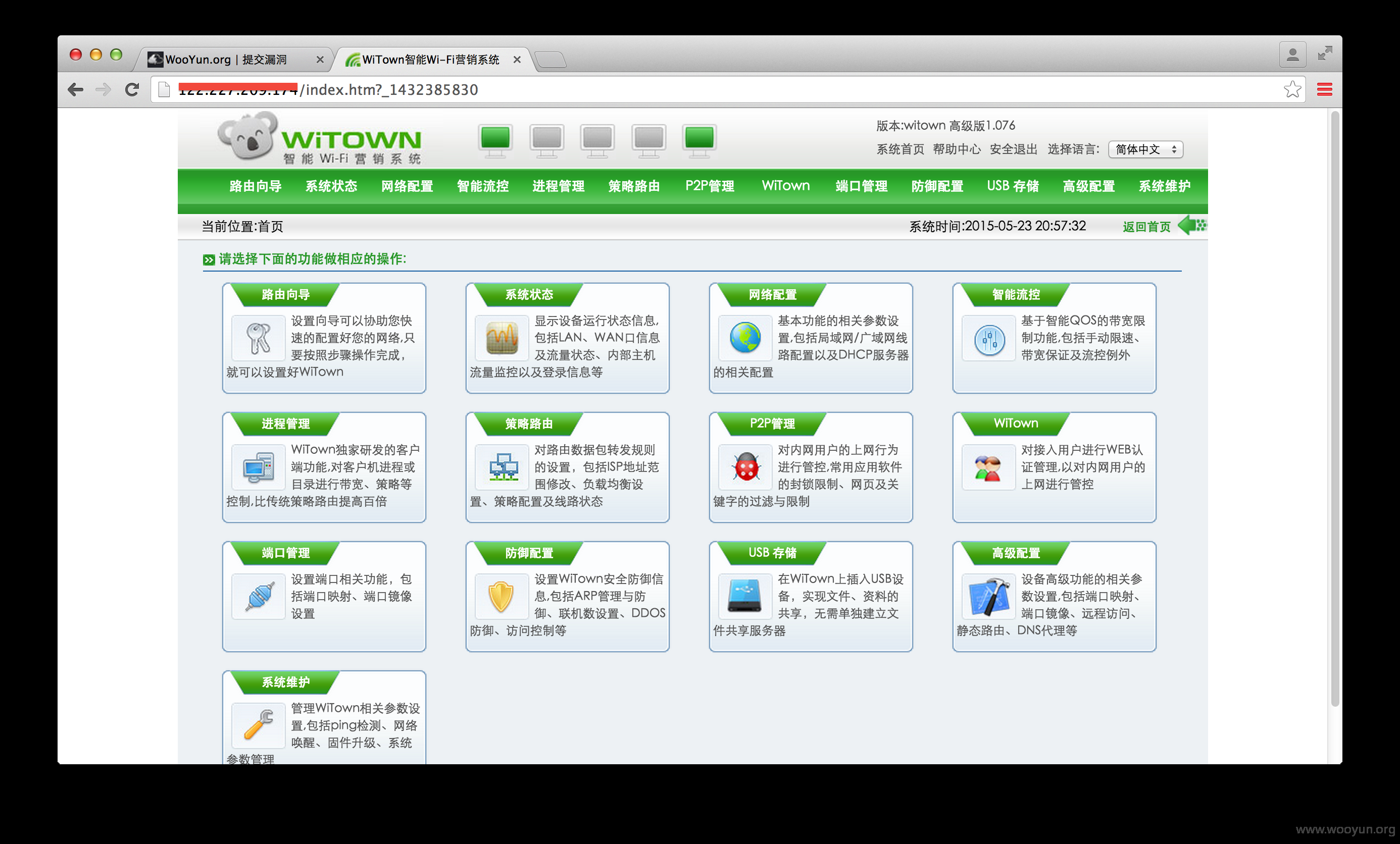1400x844 pixels.
Task: Click the fourth gray port monitor icon
Action: click(x=648, y=141)
